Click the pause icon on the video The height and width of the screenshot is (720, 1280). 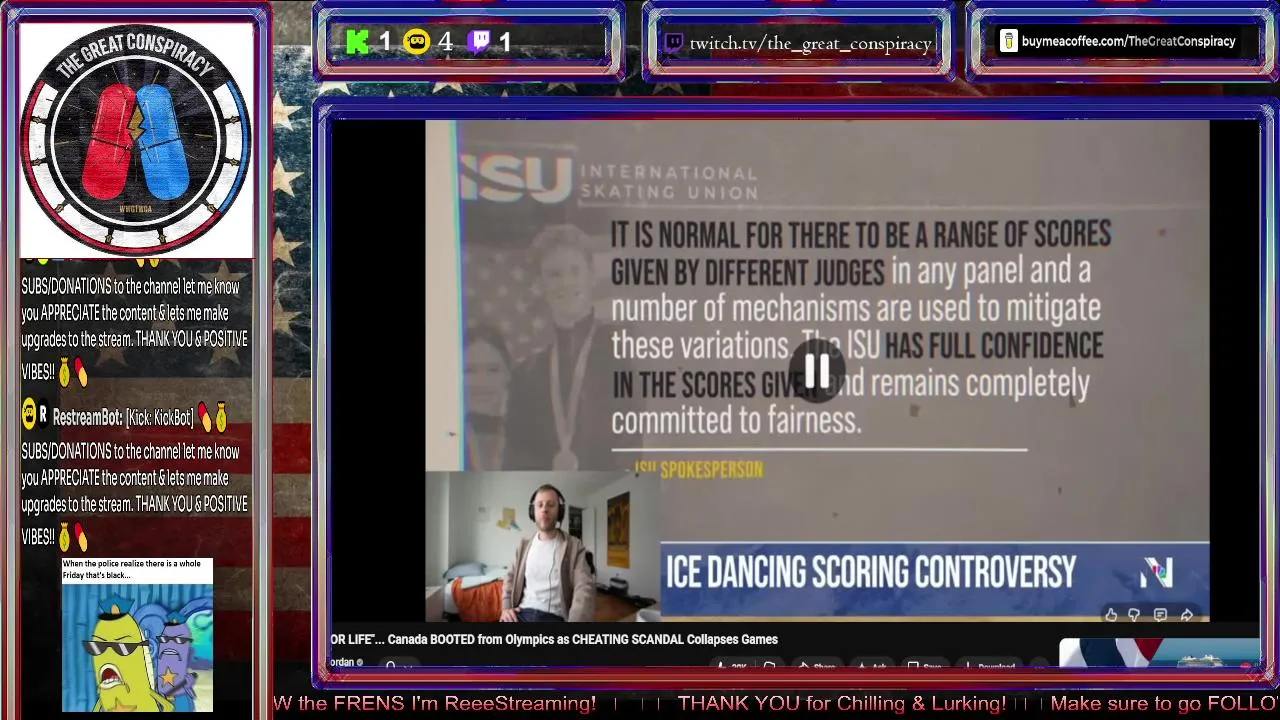pyautogui.click(x=817, y=371)
